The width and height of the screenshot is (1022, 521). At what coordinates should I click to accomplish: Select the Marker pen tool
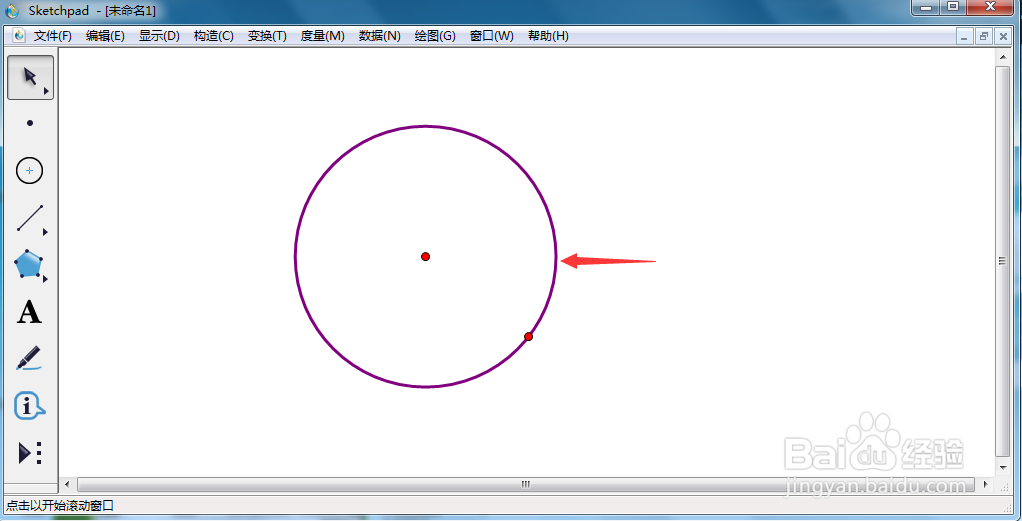(x=29, y=359)
